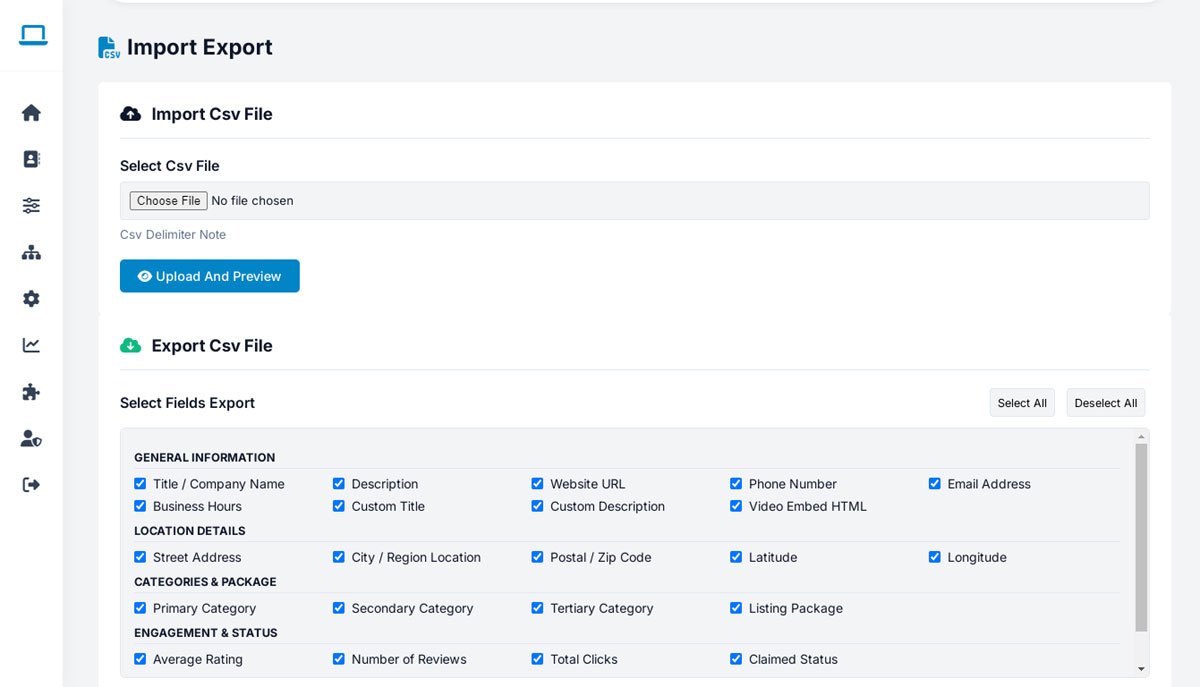
Task: Toggle the Total Clicks checkbox
Action: click(537, 659)
